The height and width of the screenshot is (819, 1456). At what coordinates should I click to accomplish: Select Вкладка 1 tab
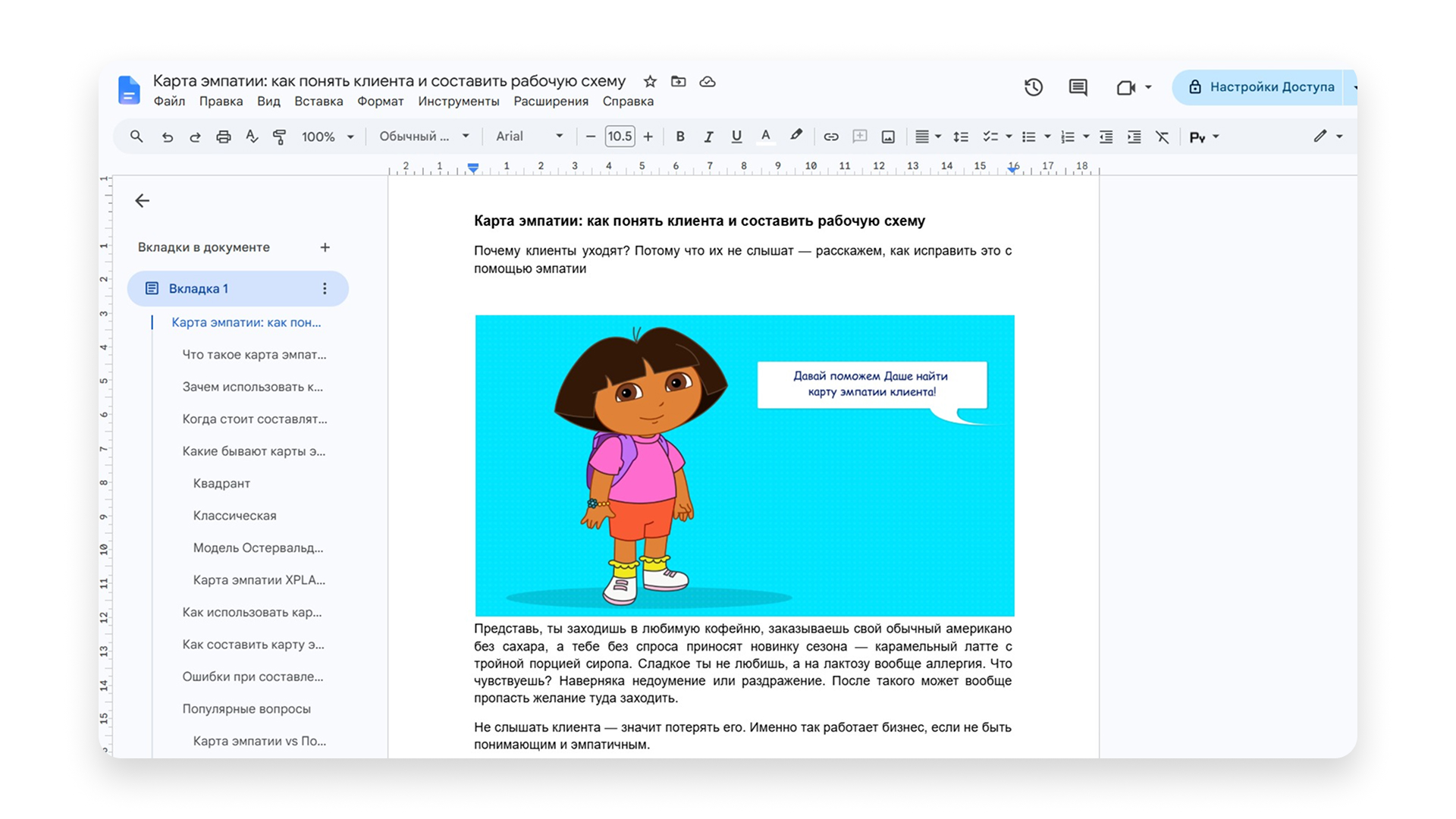pos(237,288)
